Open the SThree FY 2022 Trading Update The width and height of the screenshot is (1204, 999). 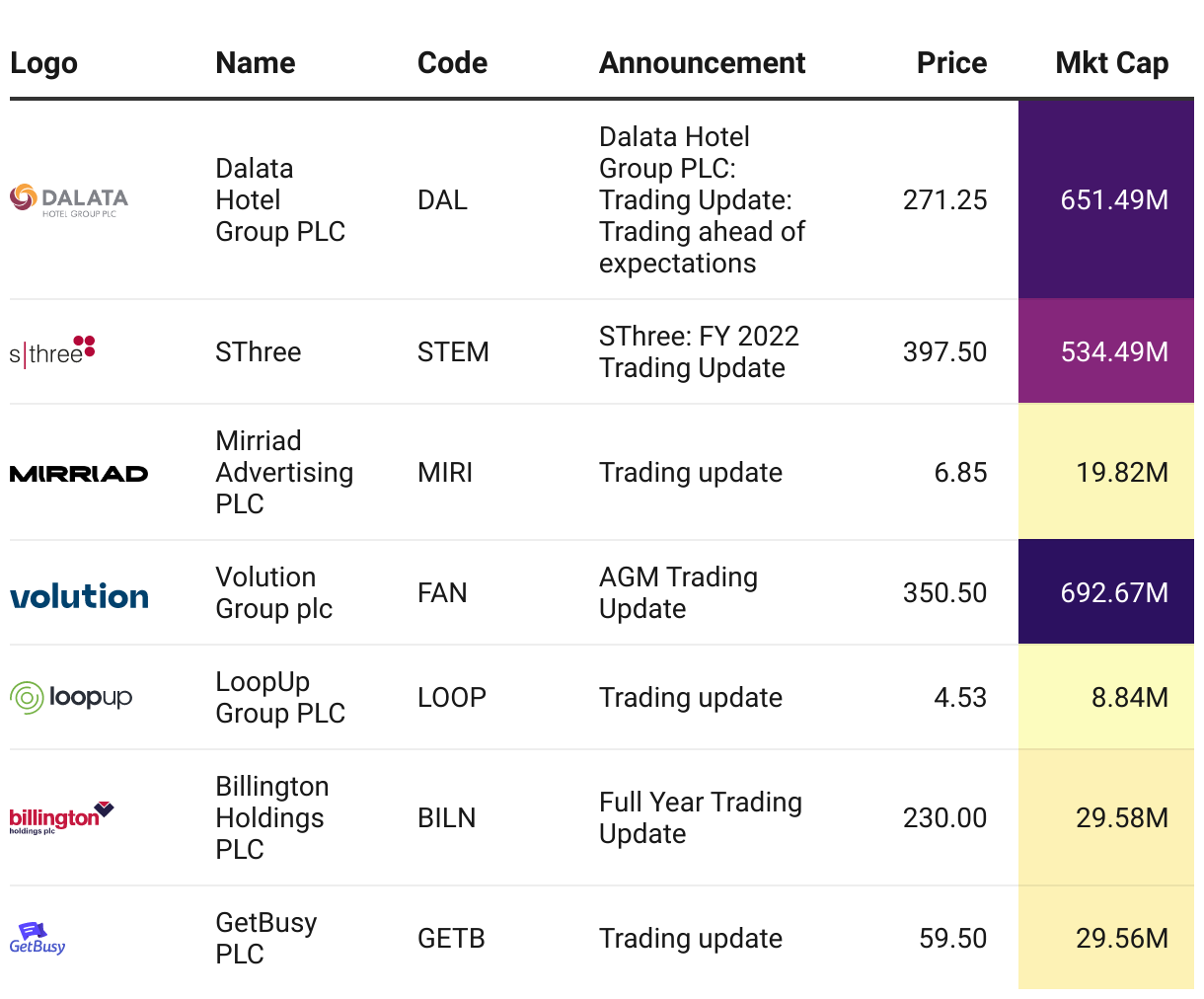[x=699, y=352]
